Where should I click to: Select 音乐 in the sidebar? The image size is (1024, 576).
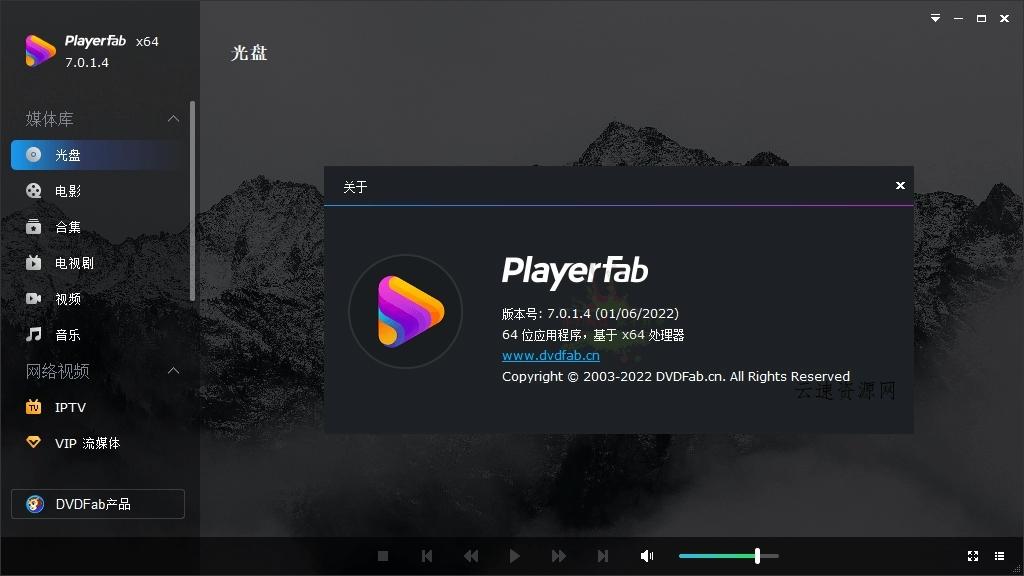67,335
